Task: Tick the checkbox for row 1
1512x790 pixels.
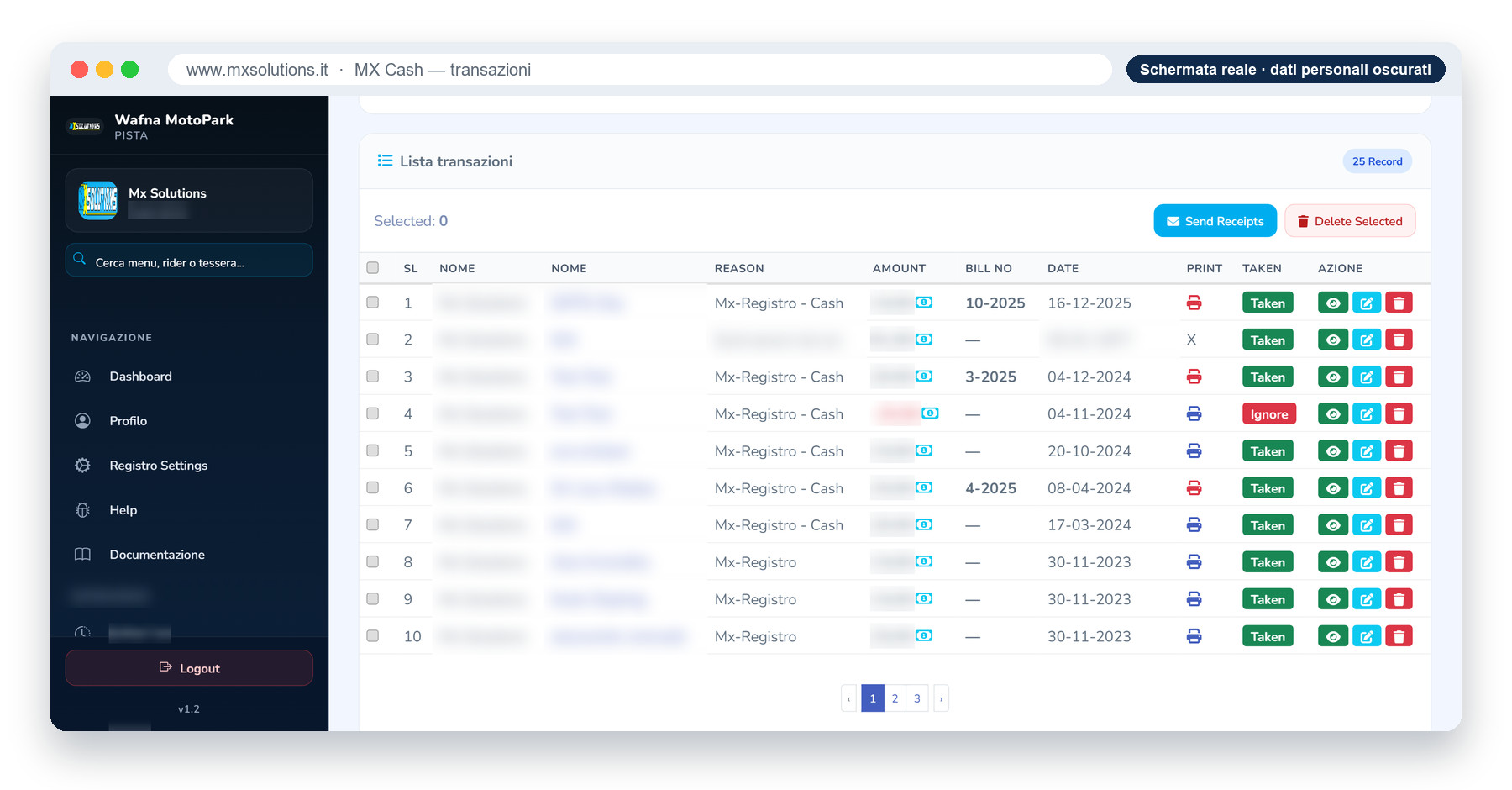Action: pos(373,302)
